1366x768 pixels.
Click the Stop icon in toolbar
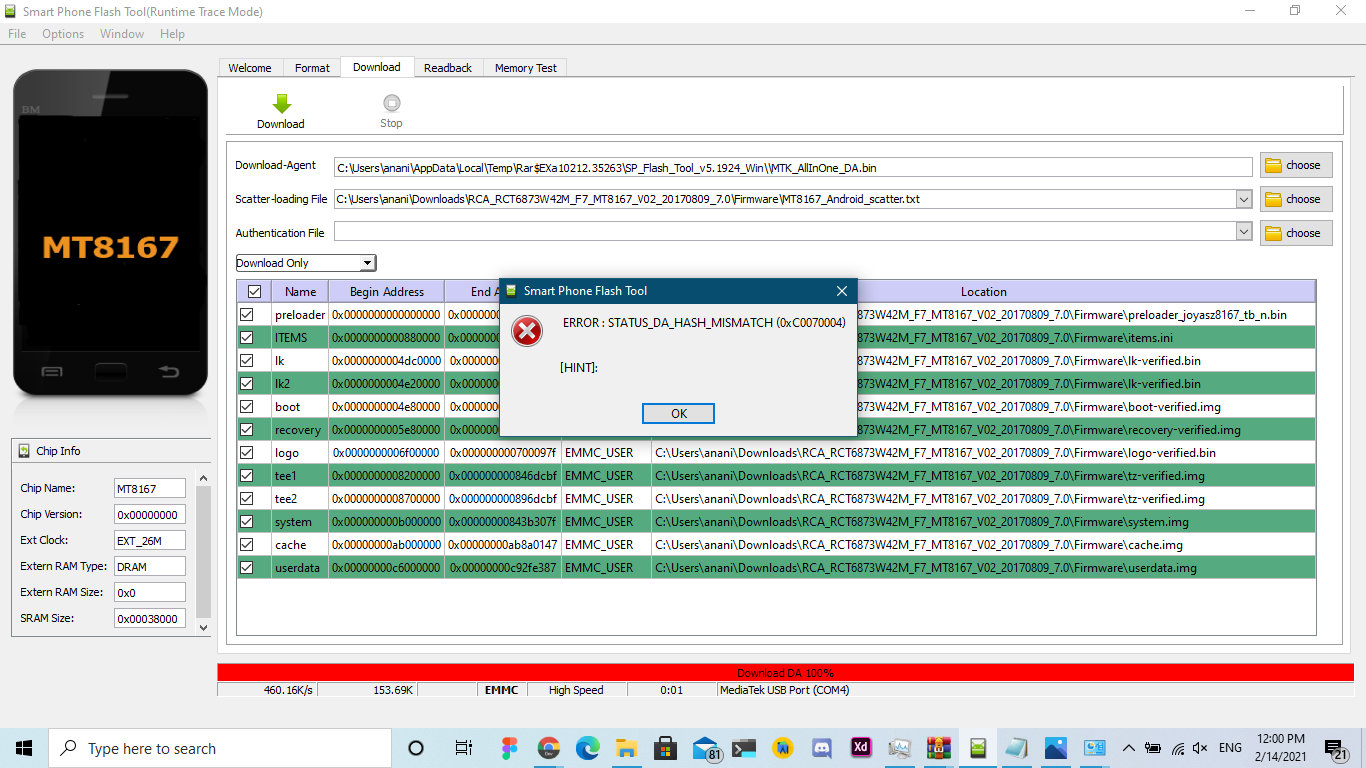point(391,103)
